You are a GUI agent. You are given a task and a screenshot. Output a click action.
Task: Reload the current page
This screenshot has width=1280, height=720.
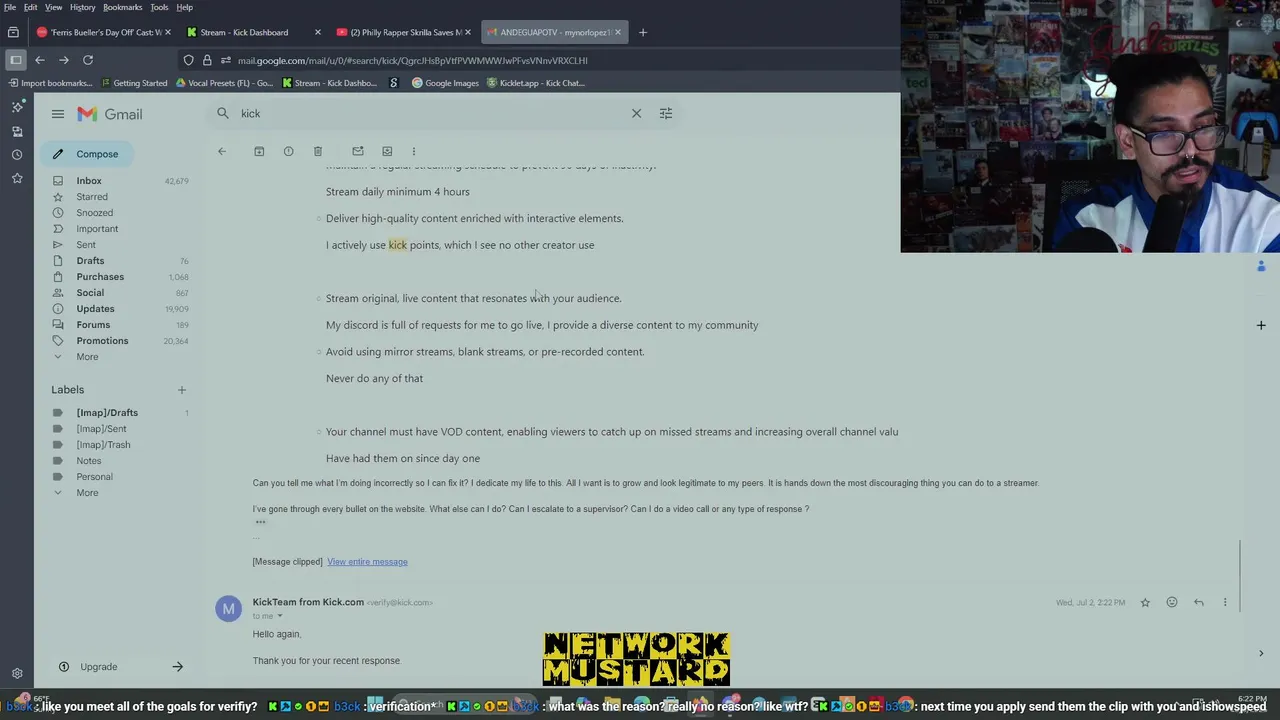point(88,60)
